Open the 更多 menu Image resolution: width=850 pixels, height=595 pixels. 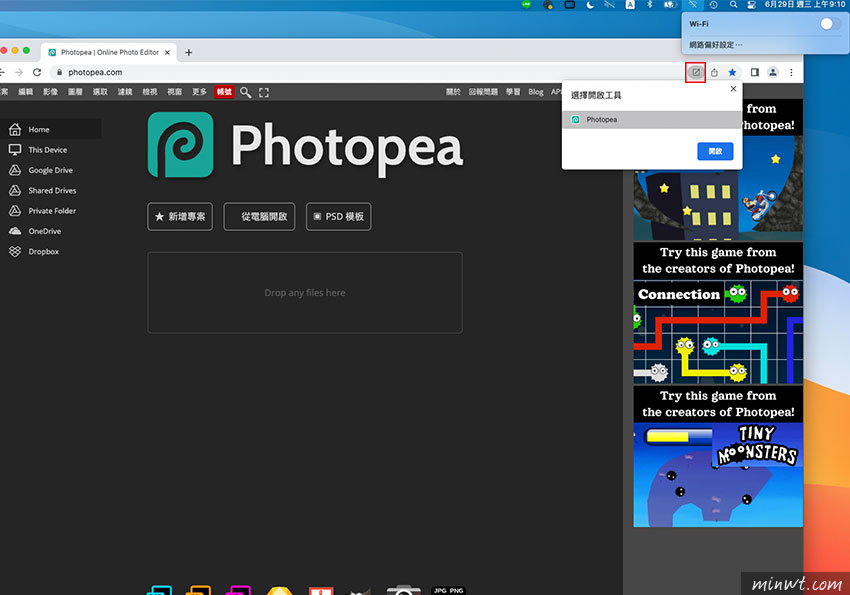click(x=199, y=92)
